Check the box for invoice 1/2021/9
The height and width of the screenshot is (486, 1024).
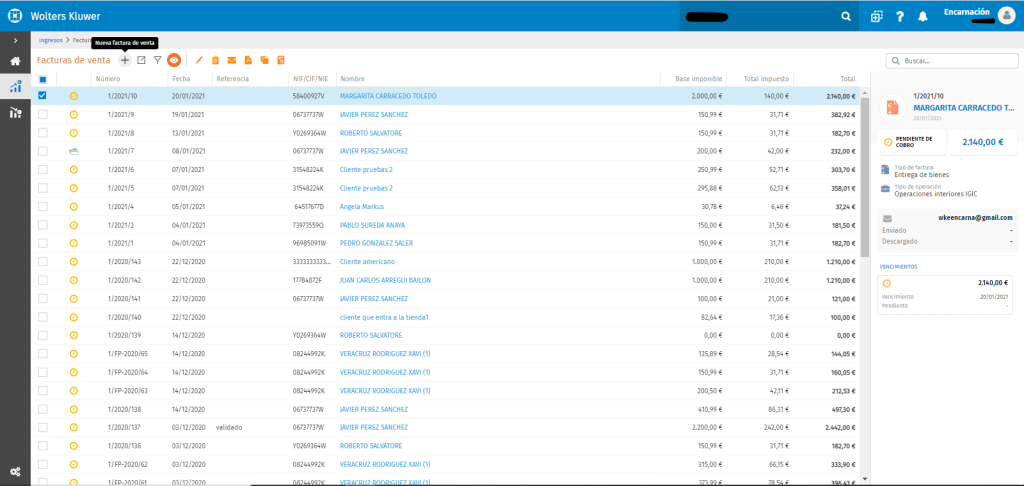[x=42, y=115]
